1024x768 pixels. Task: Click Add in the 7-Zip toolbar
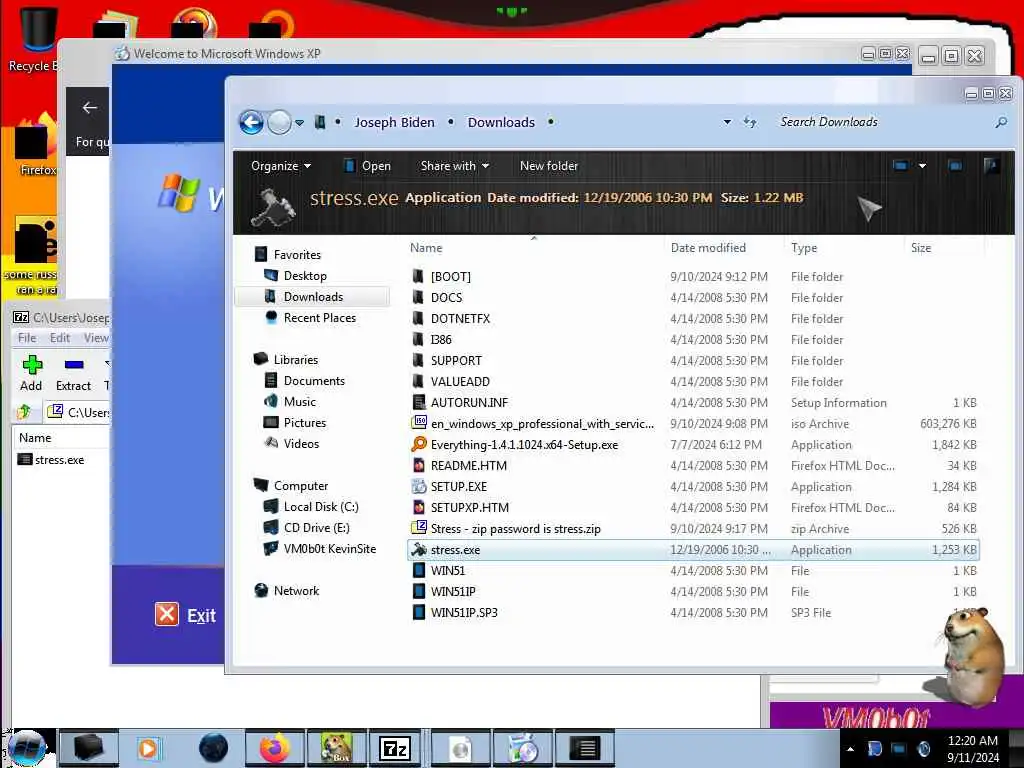(x=31, y=374)
